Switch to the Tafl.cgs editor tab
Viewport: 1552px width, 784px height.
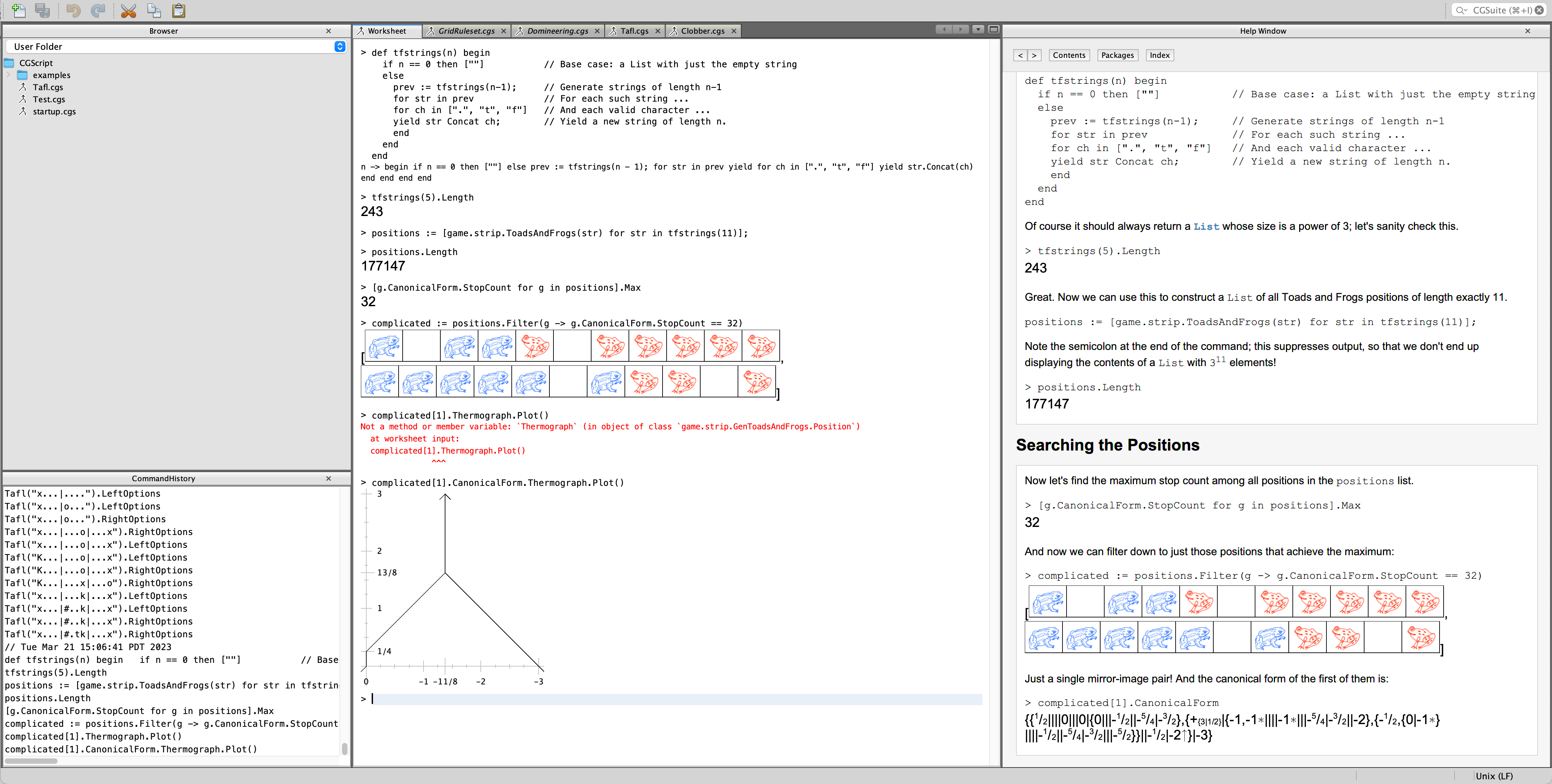pos(634,31)
